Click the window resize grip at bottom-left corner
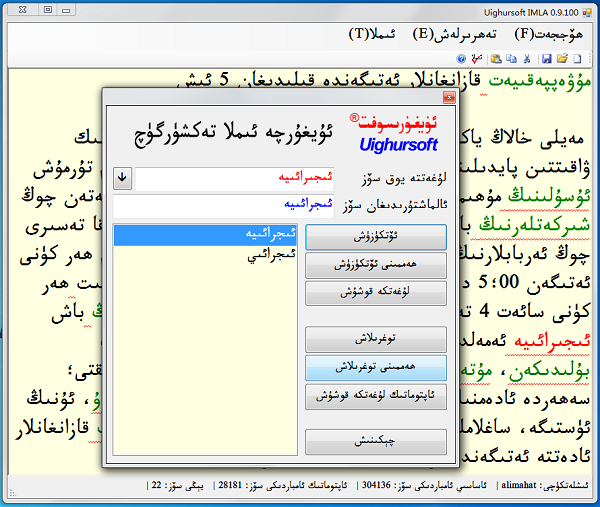 pos(13,493)
